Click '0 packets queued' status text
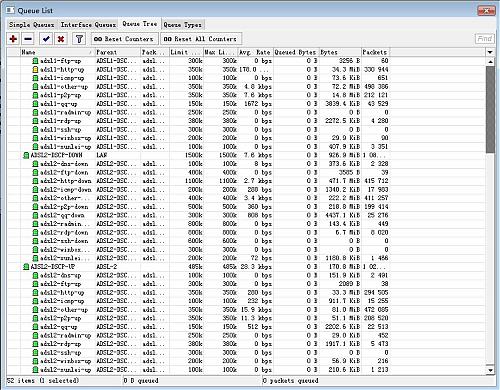Screen dimensions: 500x390 click(291, 381)
